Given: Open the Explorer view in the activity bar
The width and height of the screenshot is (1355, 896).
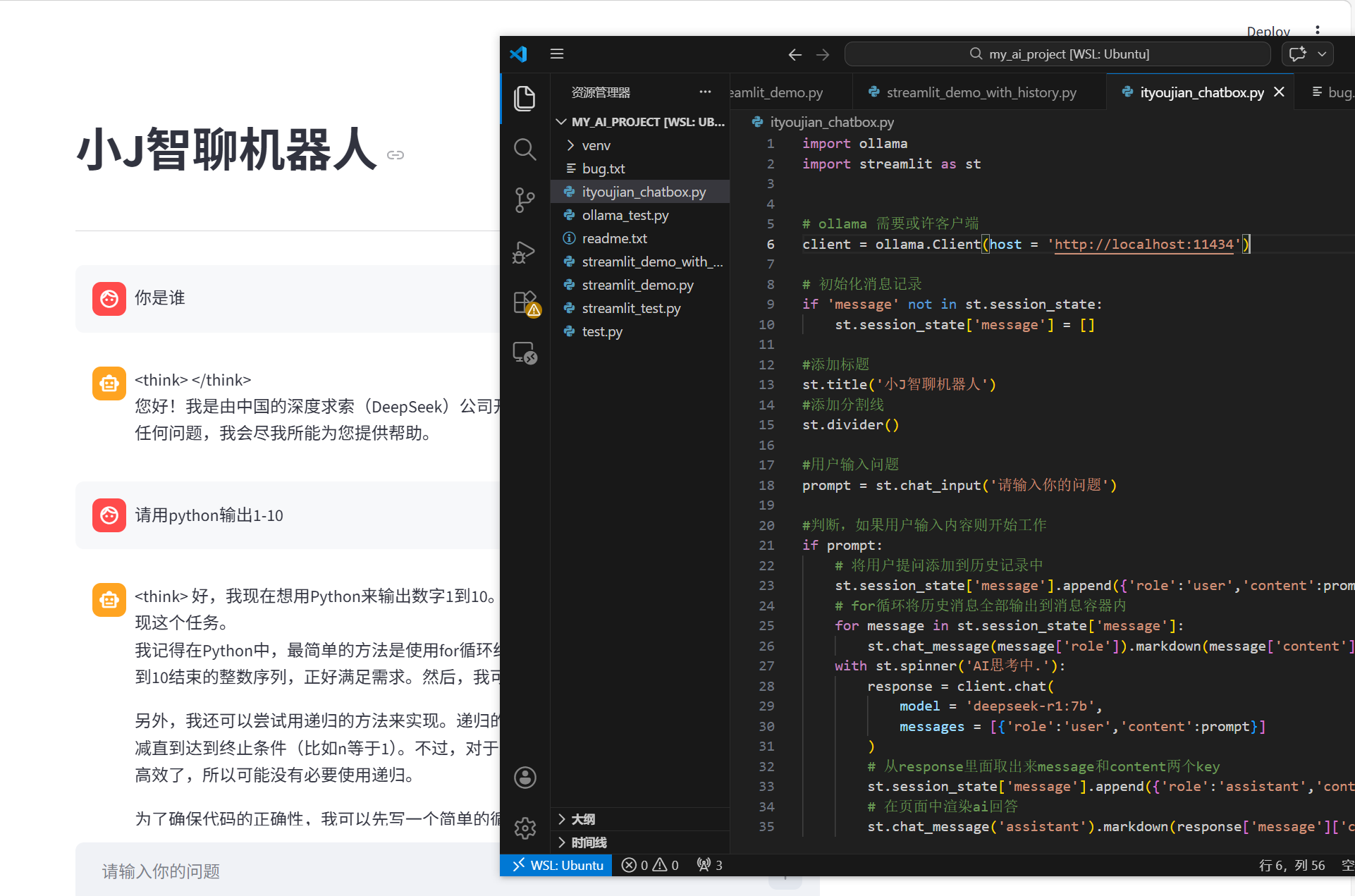Looking at the screenshot, I should pyautogui.click(x=525, y=98).
